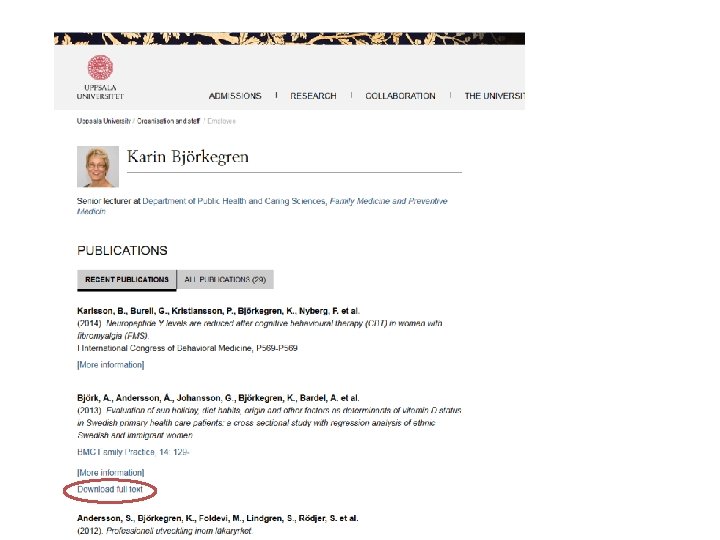Click the Karin Björkegren name heading
This screenshot has height=540, width=720.
(x=188, y=157)
